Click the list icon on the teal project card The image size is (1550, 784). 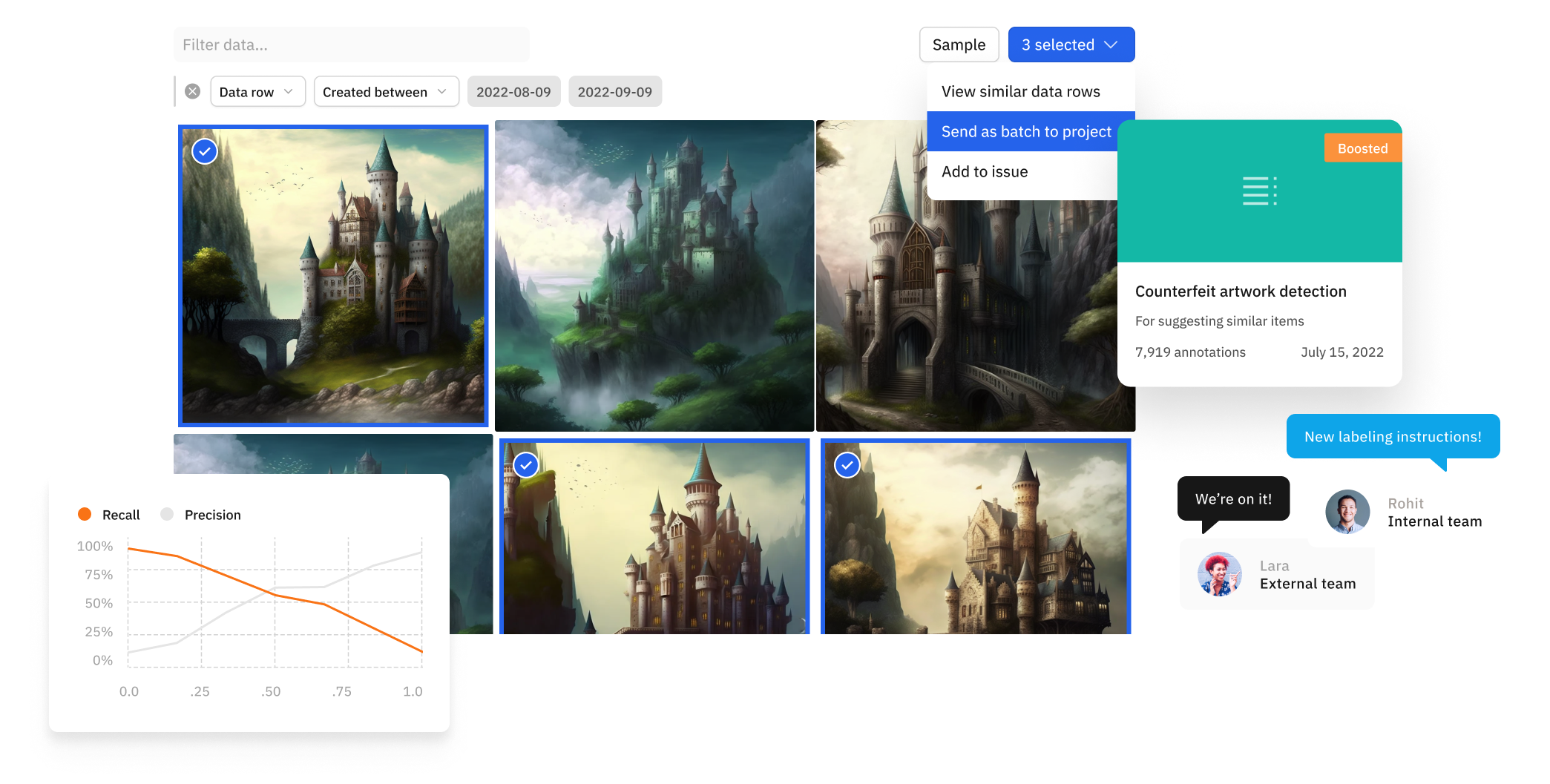(1260, 191)
